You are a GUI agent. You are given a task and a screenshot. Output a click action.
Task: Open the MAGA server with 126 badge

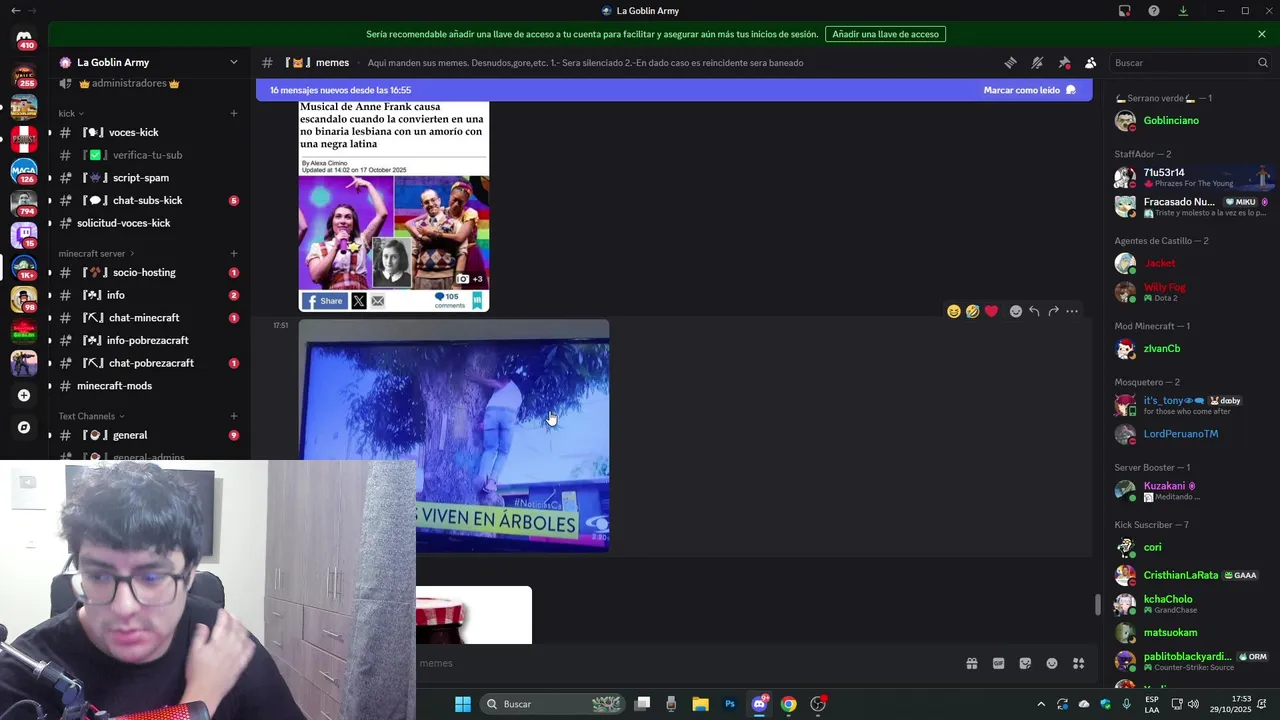click(24, 172)
